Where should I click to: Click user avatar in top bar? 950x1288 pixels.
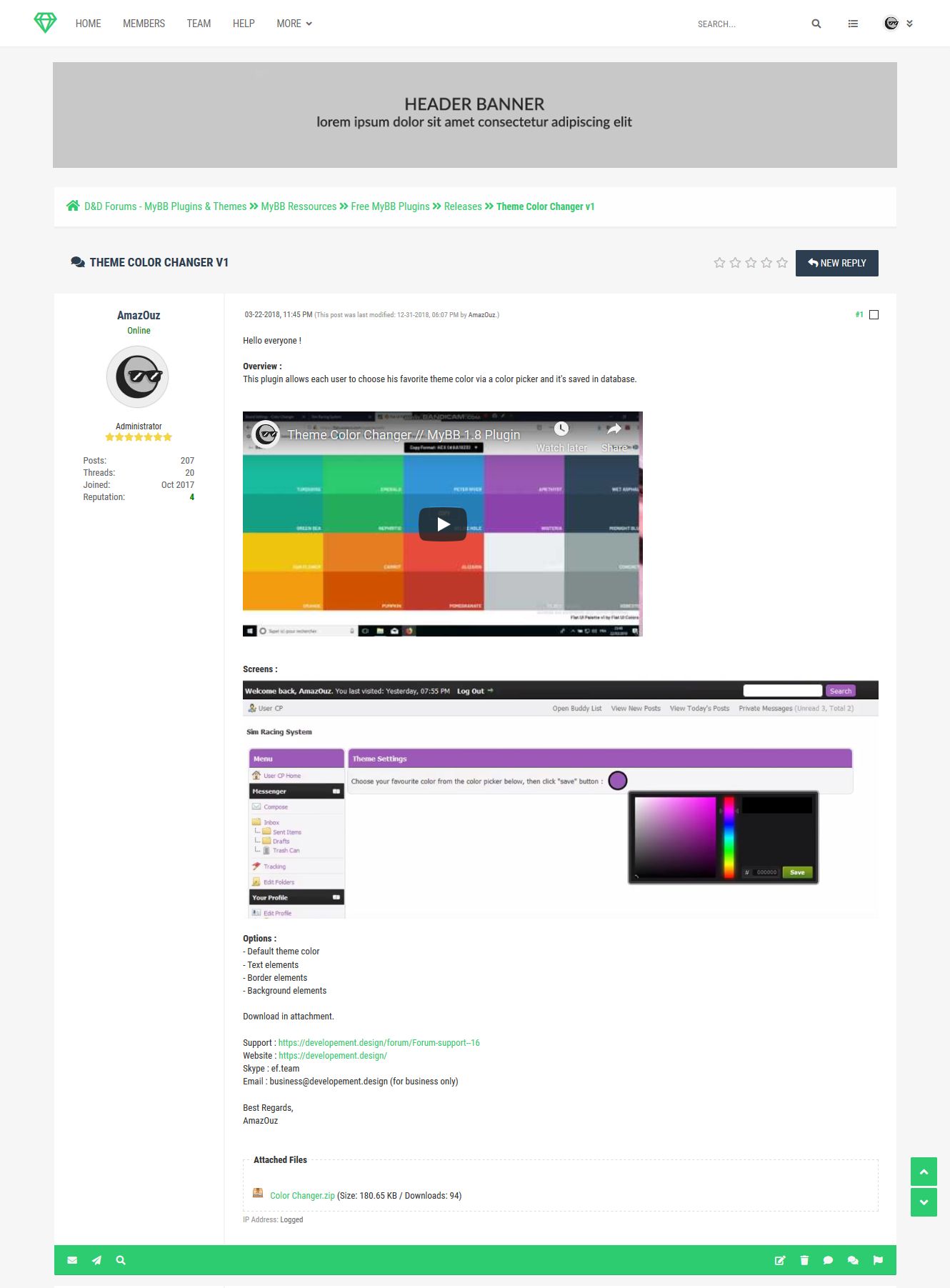pos(891,24)
